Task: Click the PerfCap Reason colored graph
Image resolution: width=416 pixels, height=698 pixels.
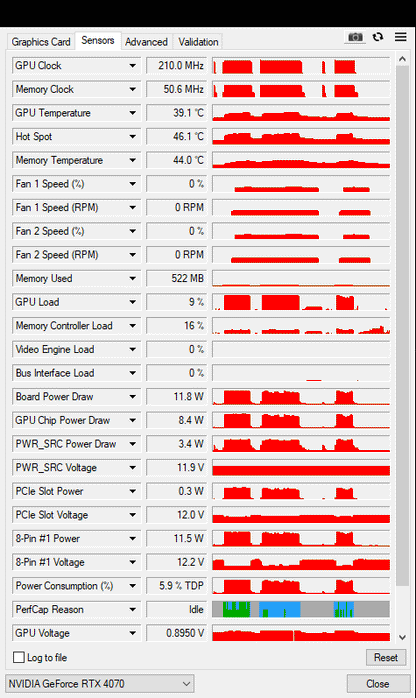Action: (301, 609)
